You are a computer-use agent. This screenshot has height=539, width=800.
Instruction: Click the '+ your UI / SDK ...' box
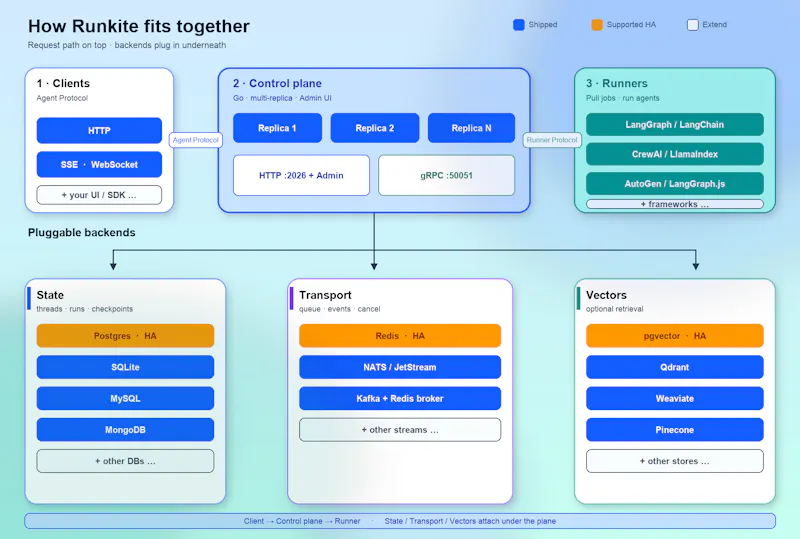[x=99, y=195]
